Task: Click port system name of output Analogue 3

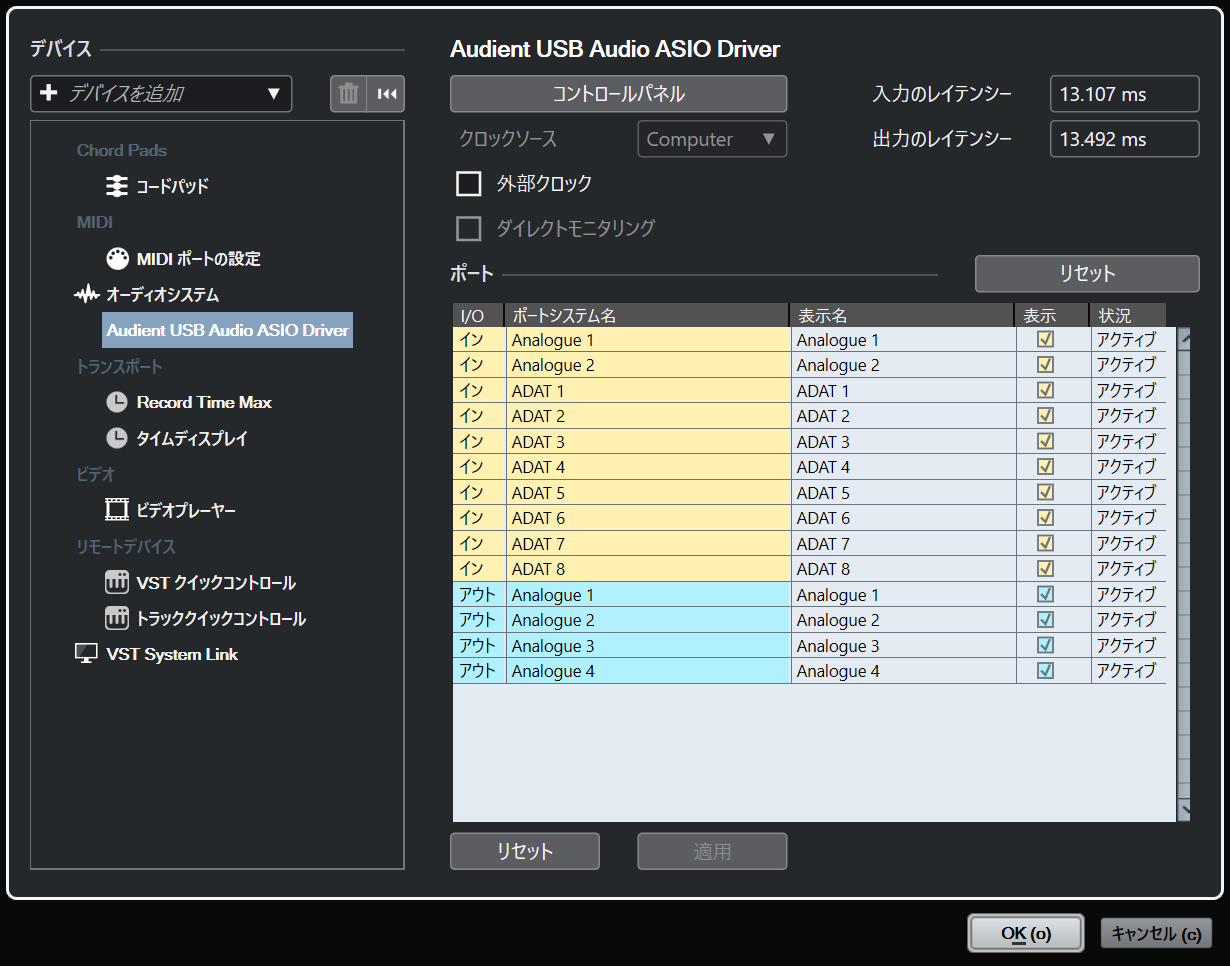Action: (x=648, y=645)
